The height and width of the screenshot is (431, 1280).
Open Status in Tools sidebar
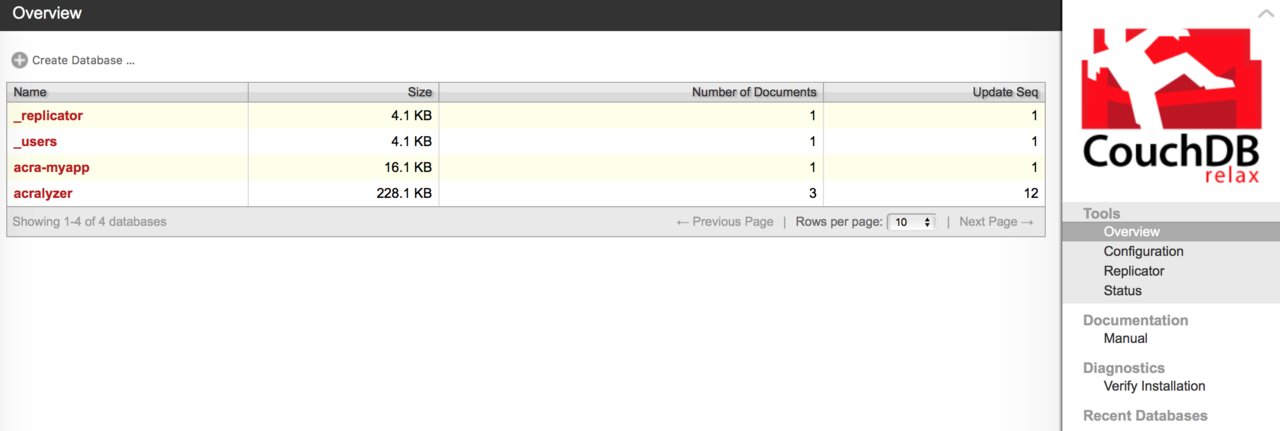coord(1122,291)
